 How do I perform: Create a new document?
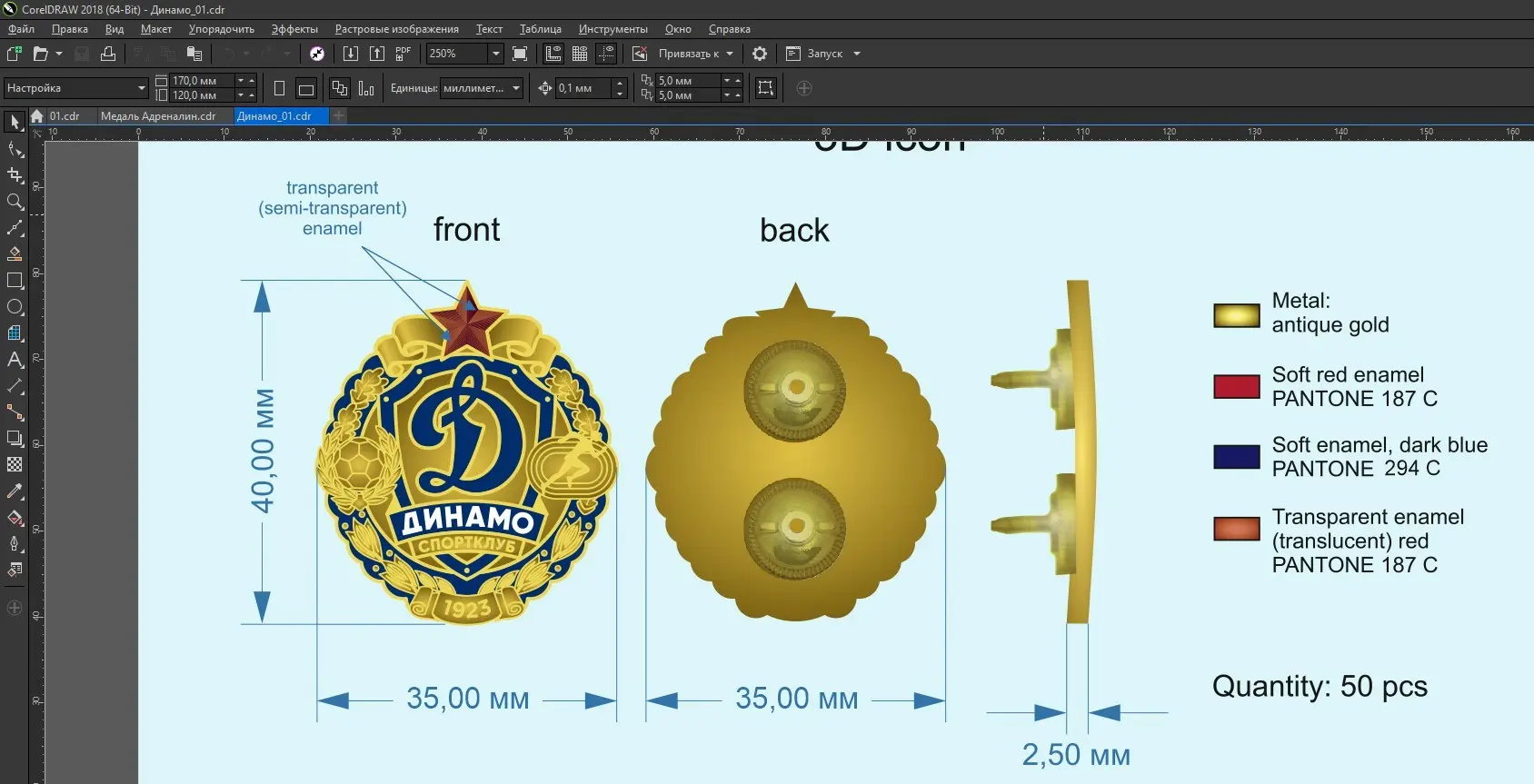coord(15,54)
